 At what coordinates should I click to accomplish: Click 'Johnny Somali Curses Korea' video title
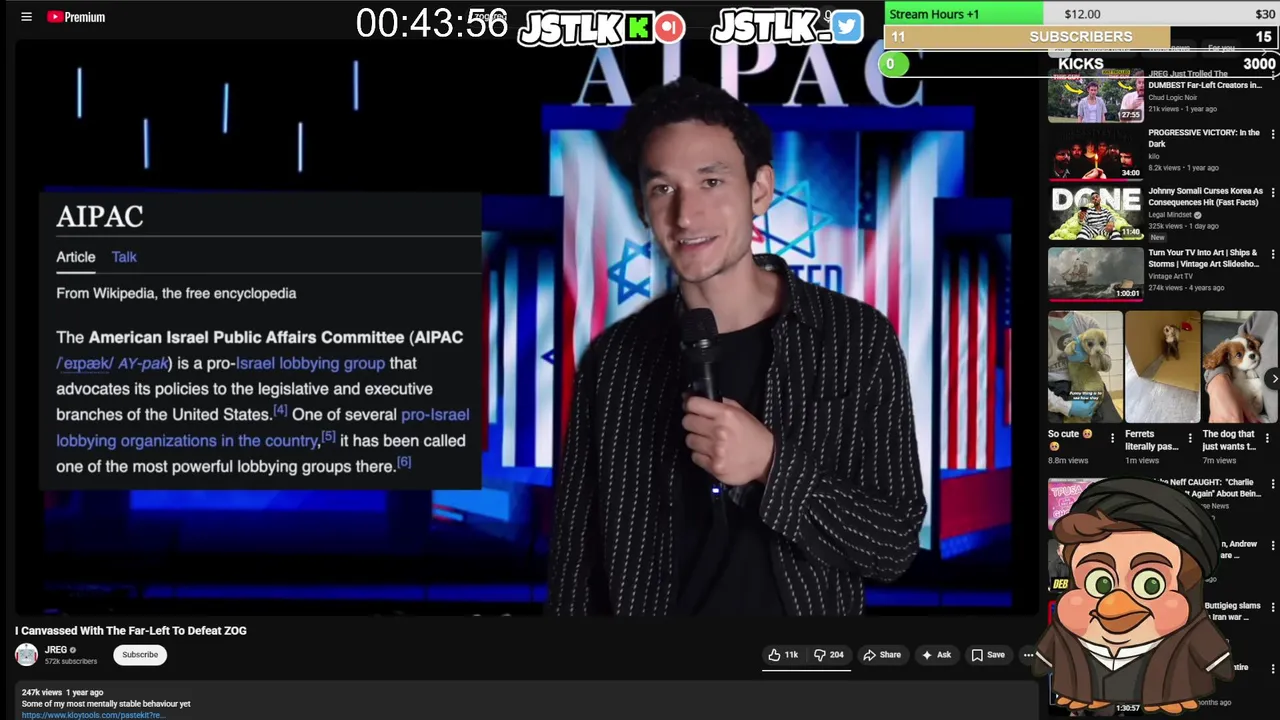(x=1205, y=196)
